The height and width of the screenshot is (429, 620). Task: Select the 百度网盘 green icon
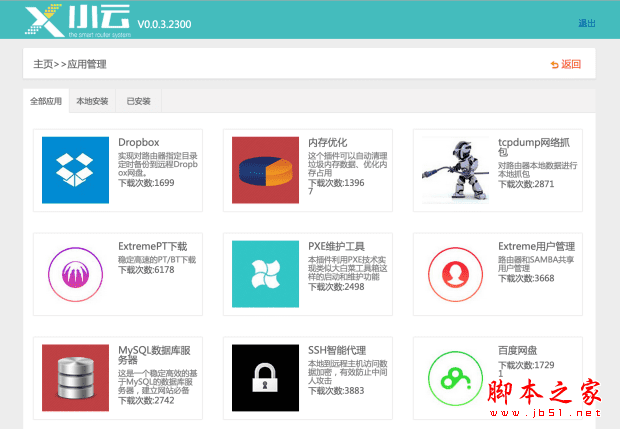455,378
